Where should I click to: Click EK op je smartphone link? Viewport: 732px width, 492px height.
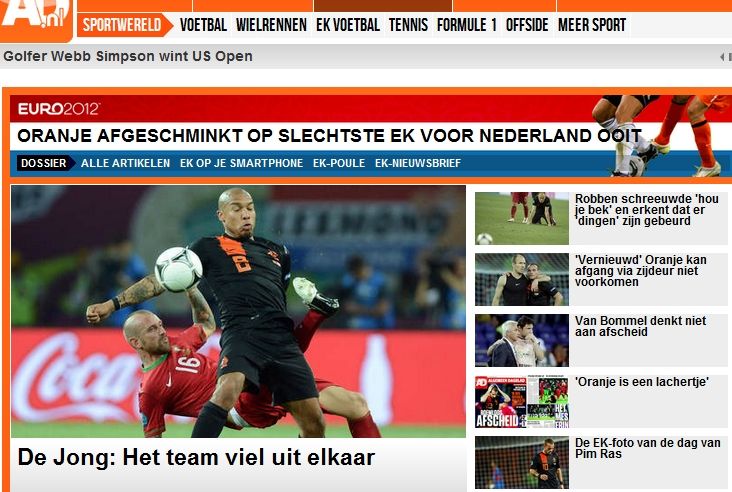(241, 163)
